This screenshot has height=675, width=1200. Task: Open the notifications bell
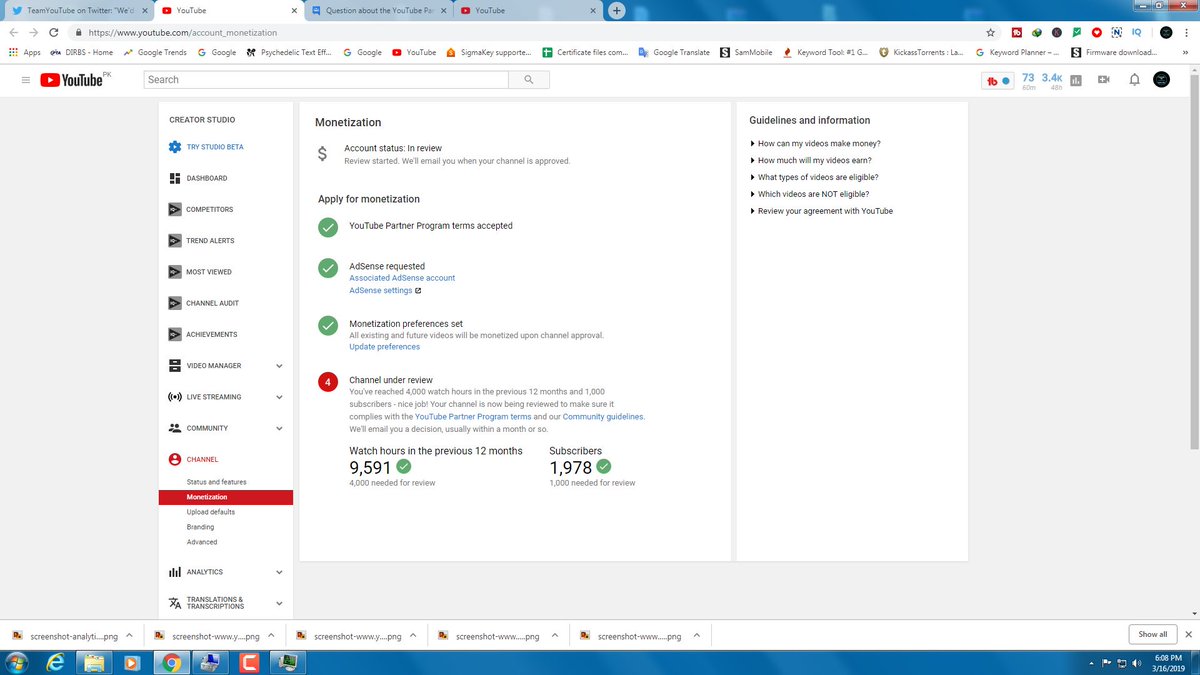[1134, 80]
